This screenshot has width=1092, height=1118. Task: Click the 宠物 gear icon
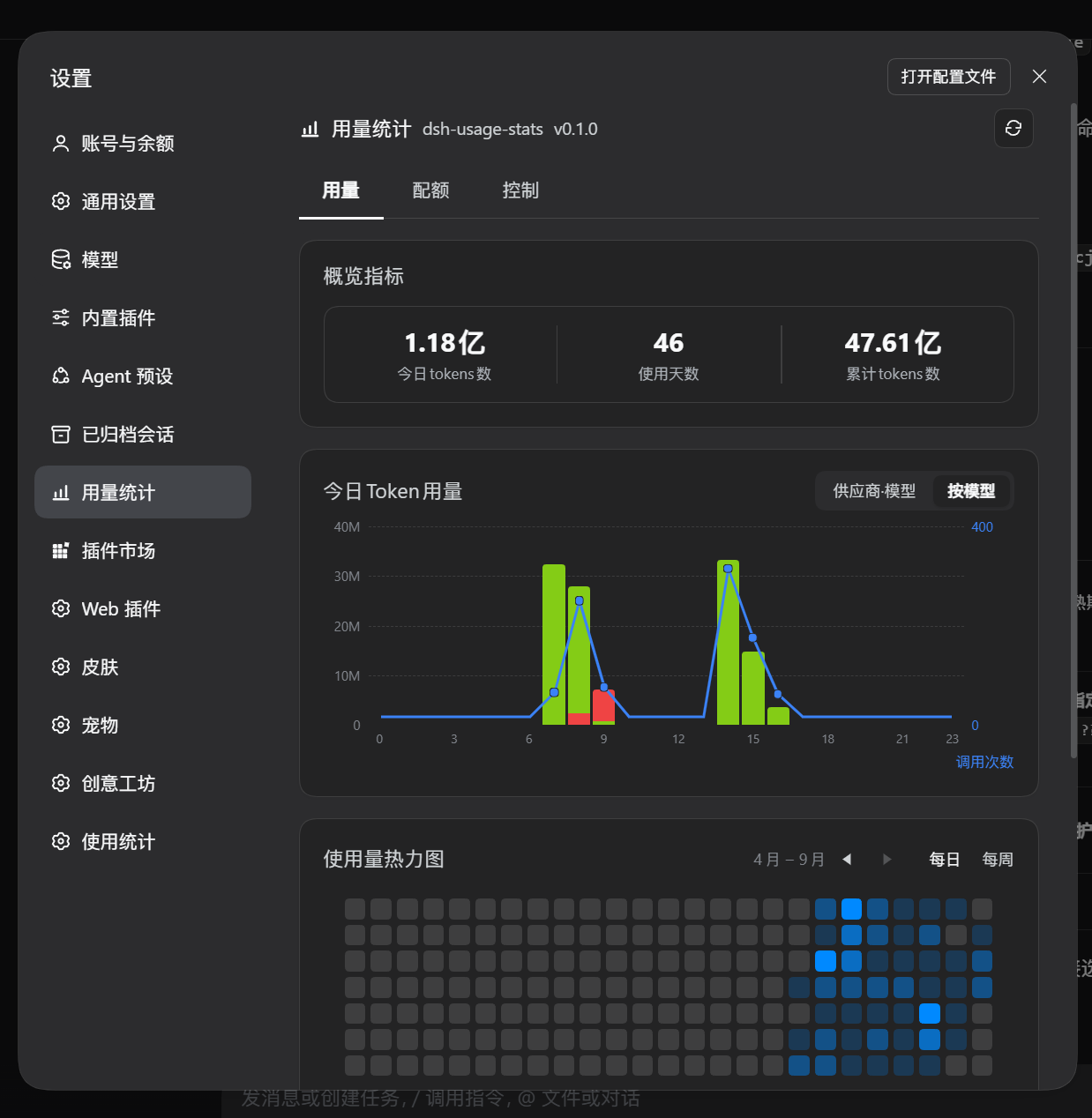tap(61, 726)
